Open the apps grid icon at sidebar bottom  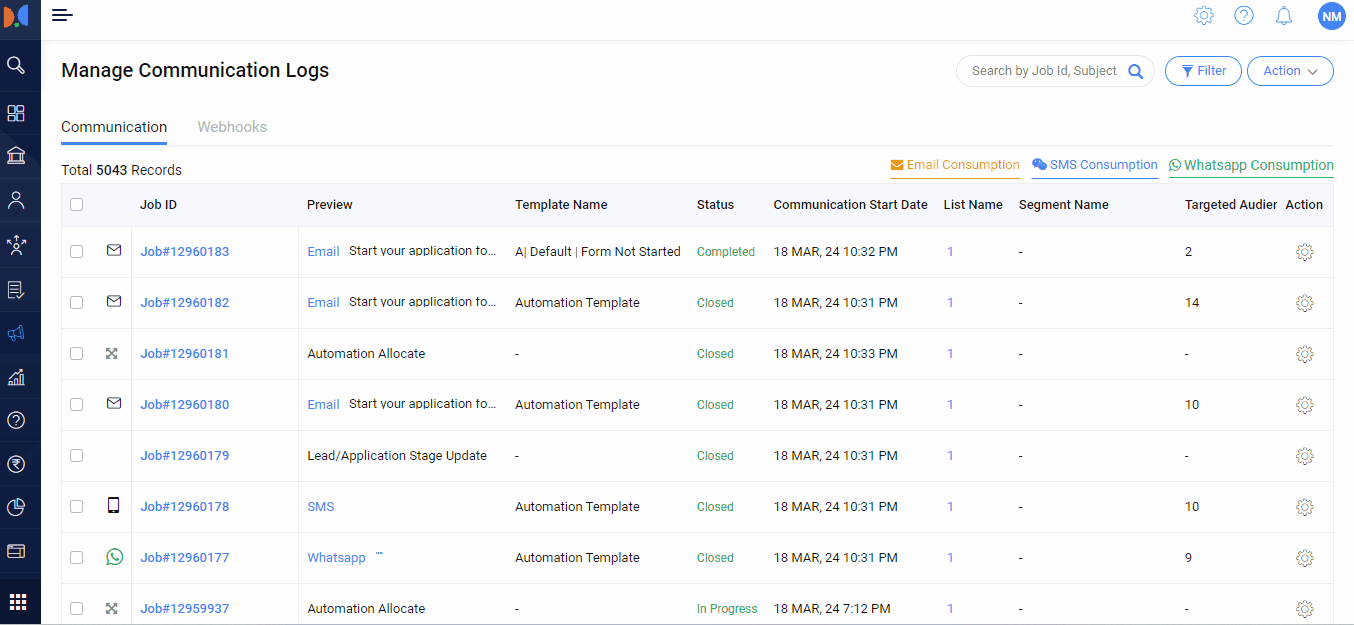click(17, 602)
